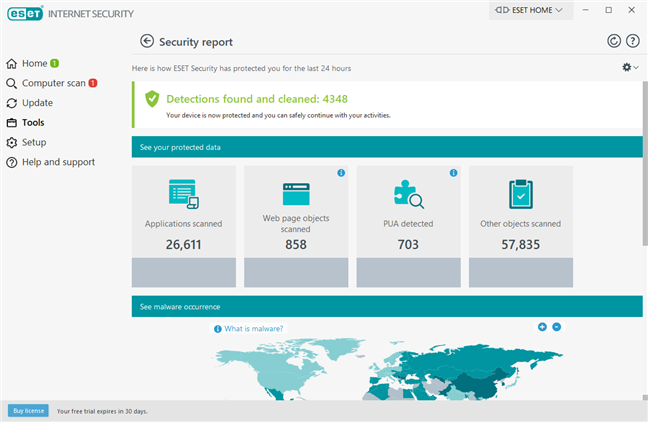Click the ESET logo
The image size is (648, 422).
click(x=25, y=14)
